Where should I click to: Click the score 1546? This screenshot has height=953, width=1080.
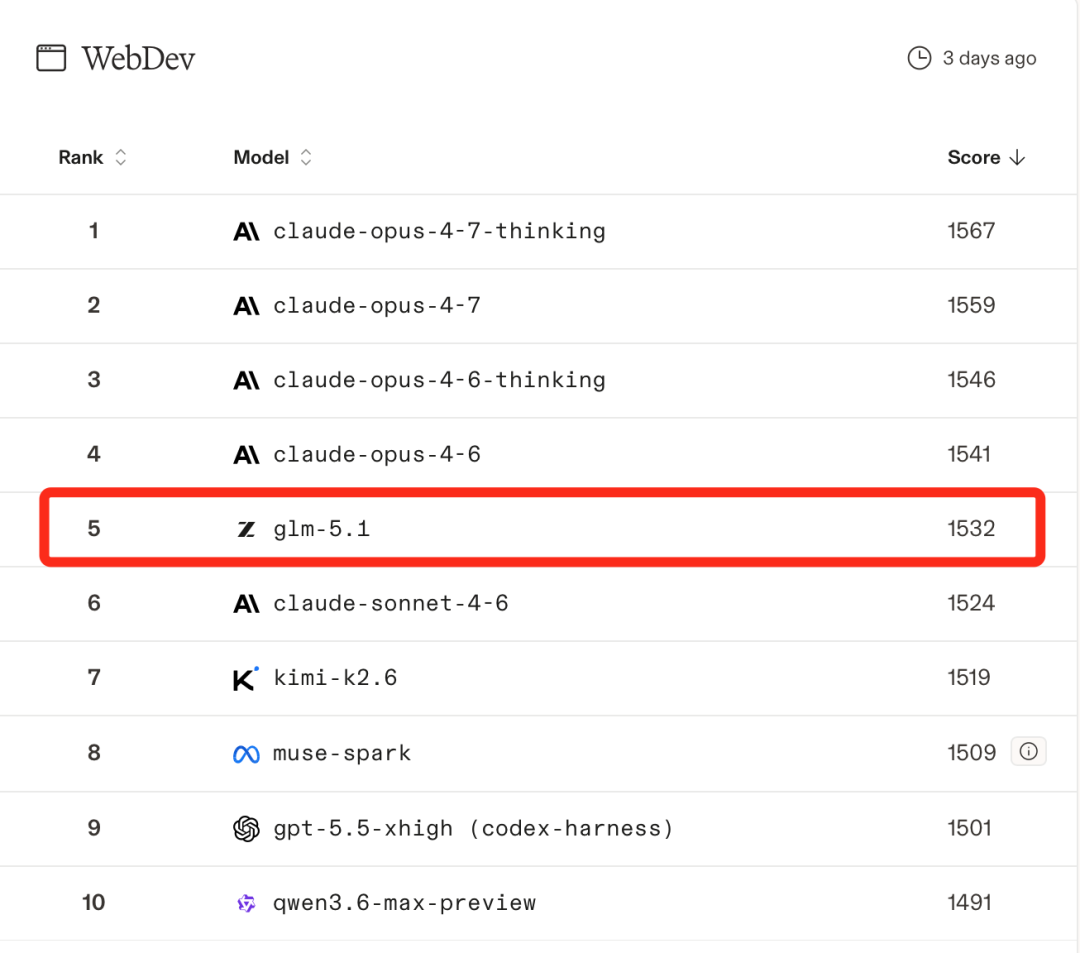point(971,379)
